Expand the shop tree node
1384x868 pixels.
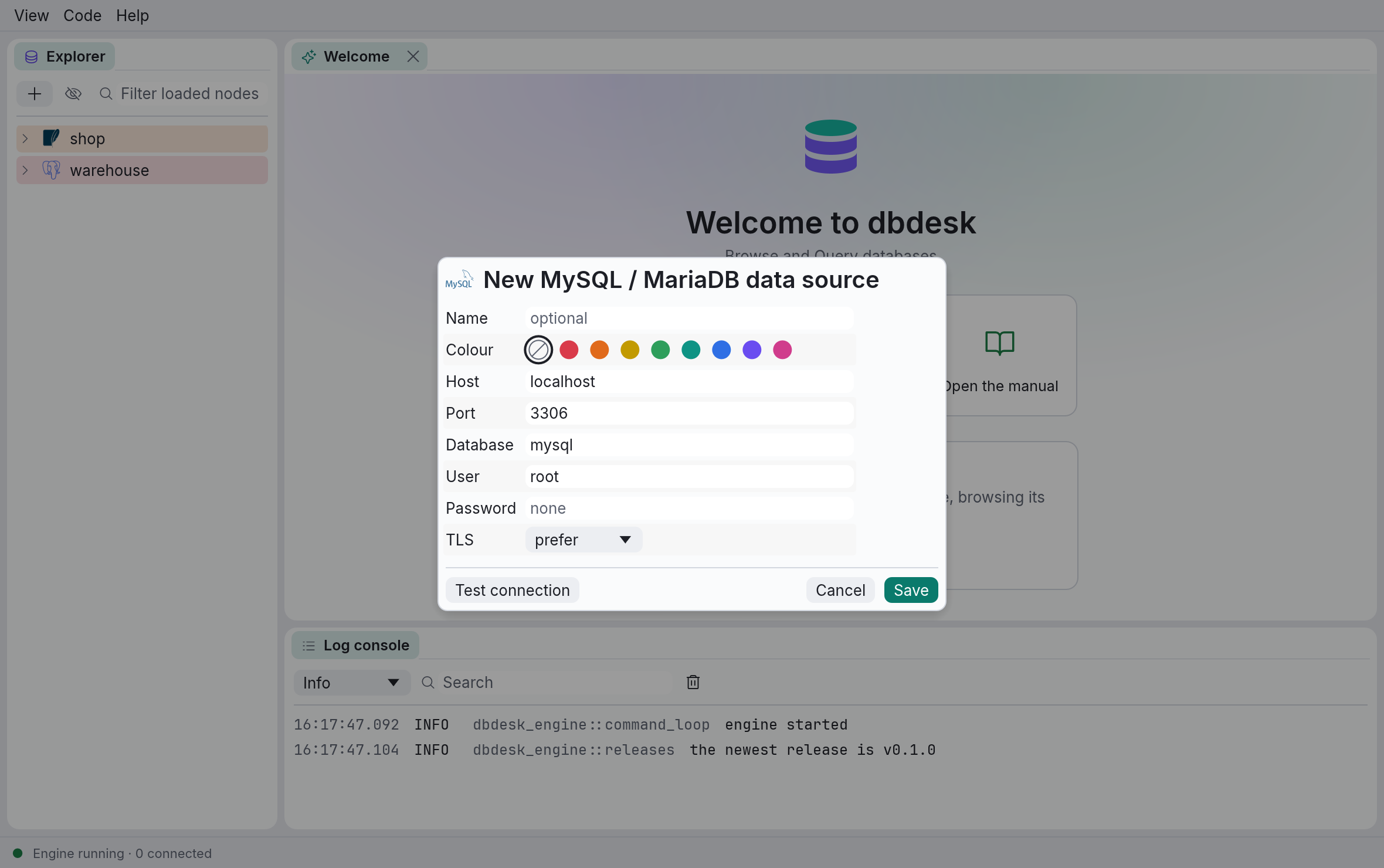pos(25,138)
